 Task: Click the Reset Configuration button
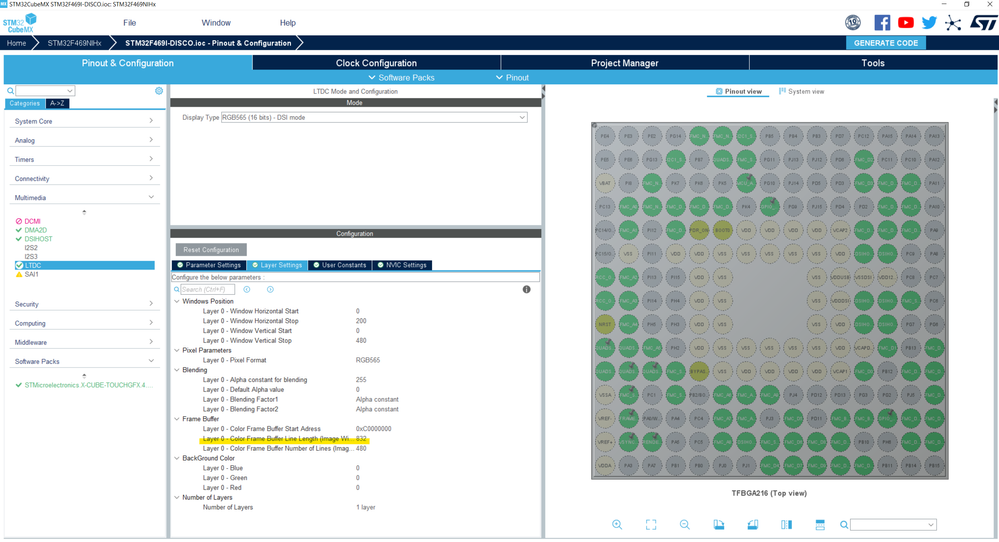click(x=211, y=250)
